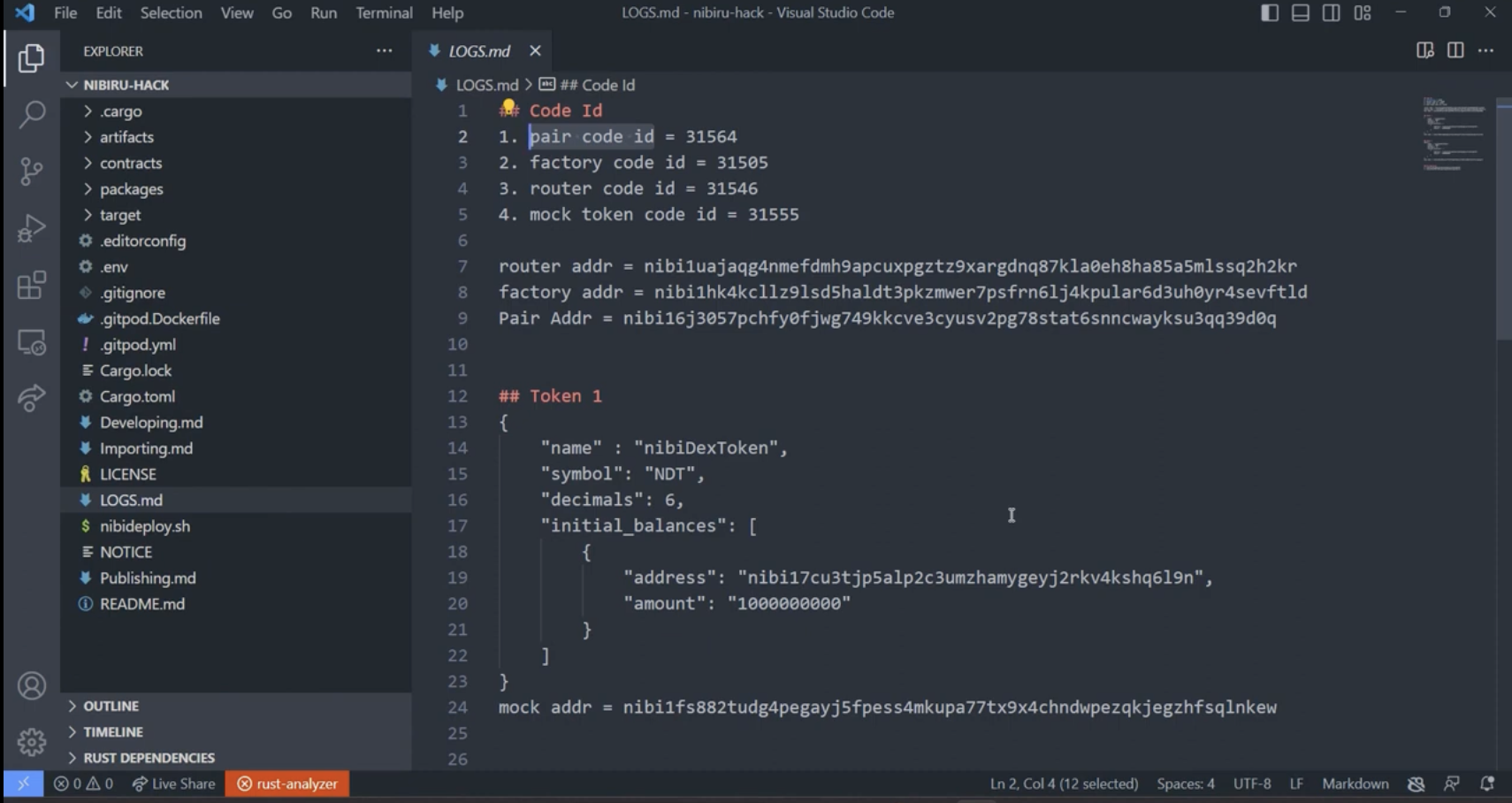Click the remote window indicator in status bar
This screenshot has width=1512, height=803.
click(23, 784)
